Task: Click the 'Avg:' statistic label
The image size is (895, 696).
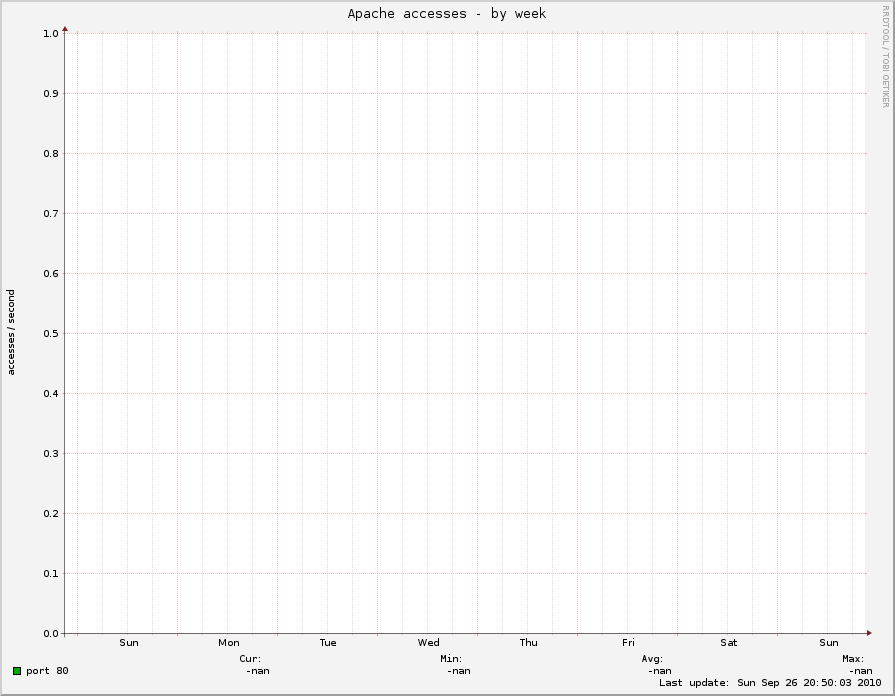Action: (x=652, y=659)
